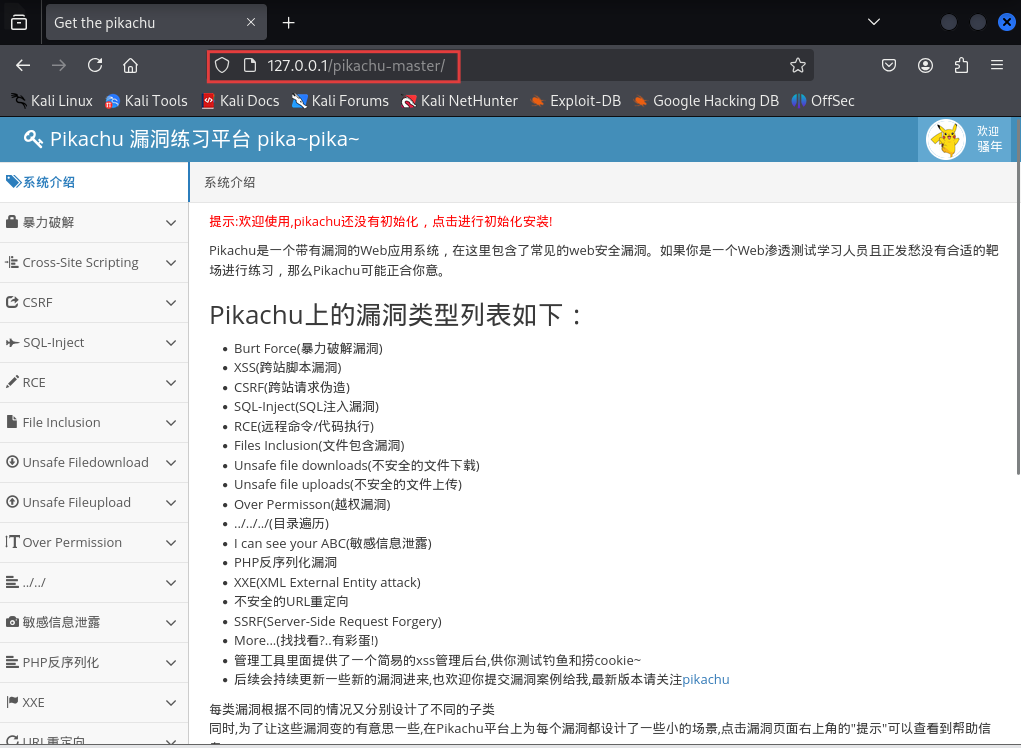
Task: Open the Kali Linux bookmark
Action: [52, 101]
